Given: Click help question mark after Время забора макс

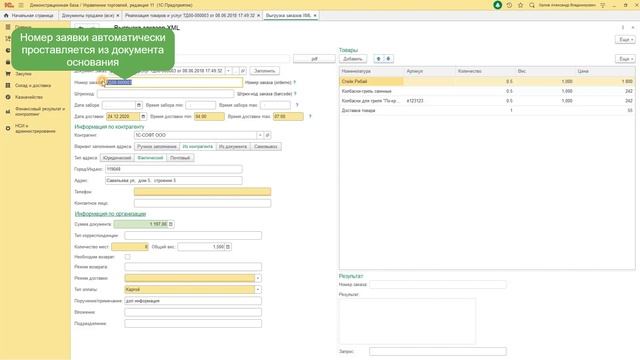Looking at the screenshot, I should (x=297, y=105).
